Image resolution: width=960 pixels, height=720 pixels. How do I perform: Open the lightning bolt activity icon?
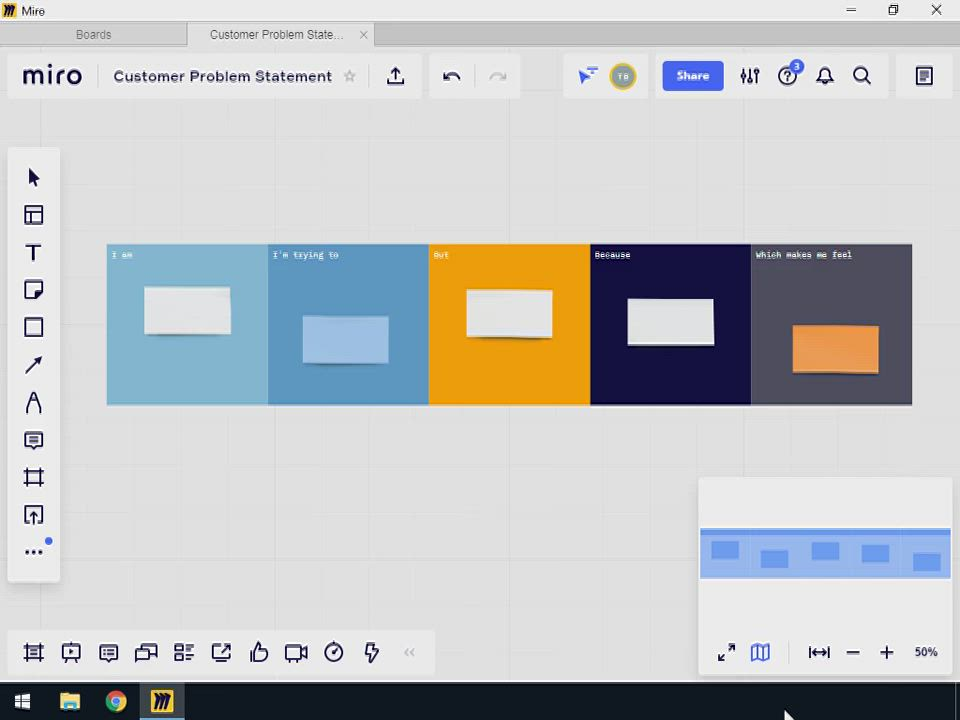pyautogui.click(x=371, y=652)
